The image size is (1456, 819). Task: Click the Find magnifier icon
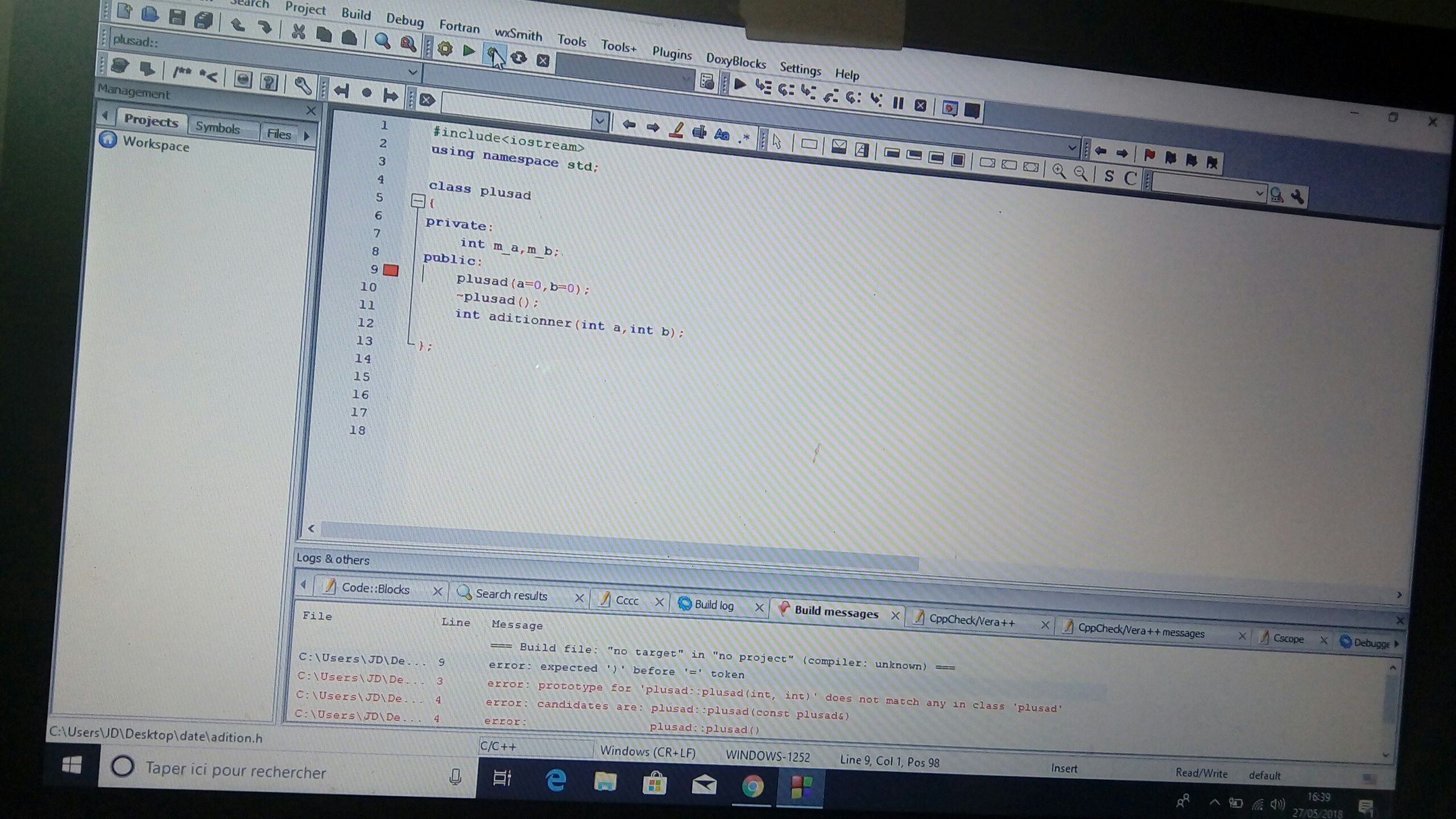[382, 40]
